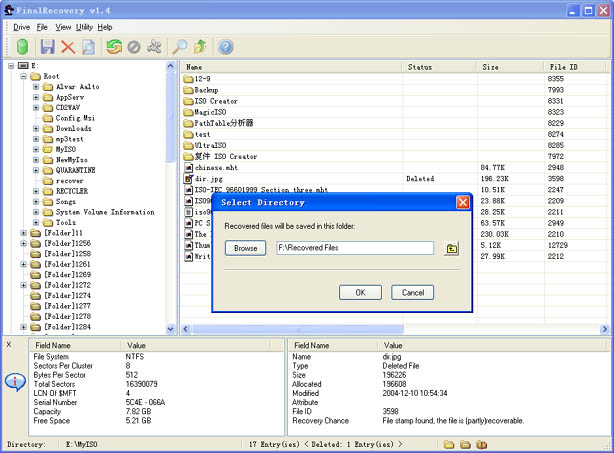Close the information panel with the X
This screenshot has height=453, width=614.
(x=9, y=345)
